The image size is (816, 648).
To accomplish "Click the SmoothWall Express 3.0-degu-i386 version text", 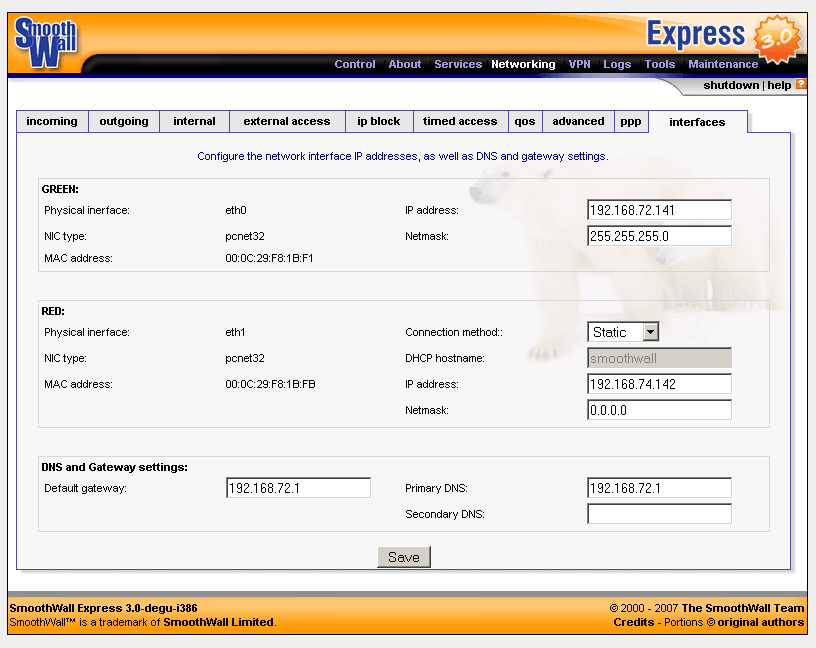I will [x=104, y=608].
